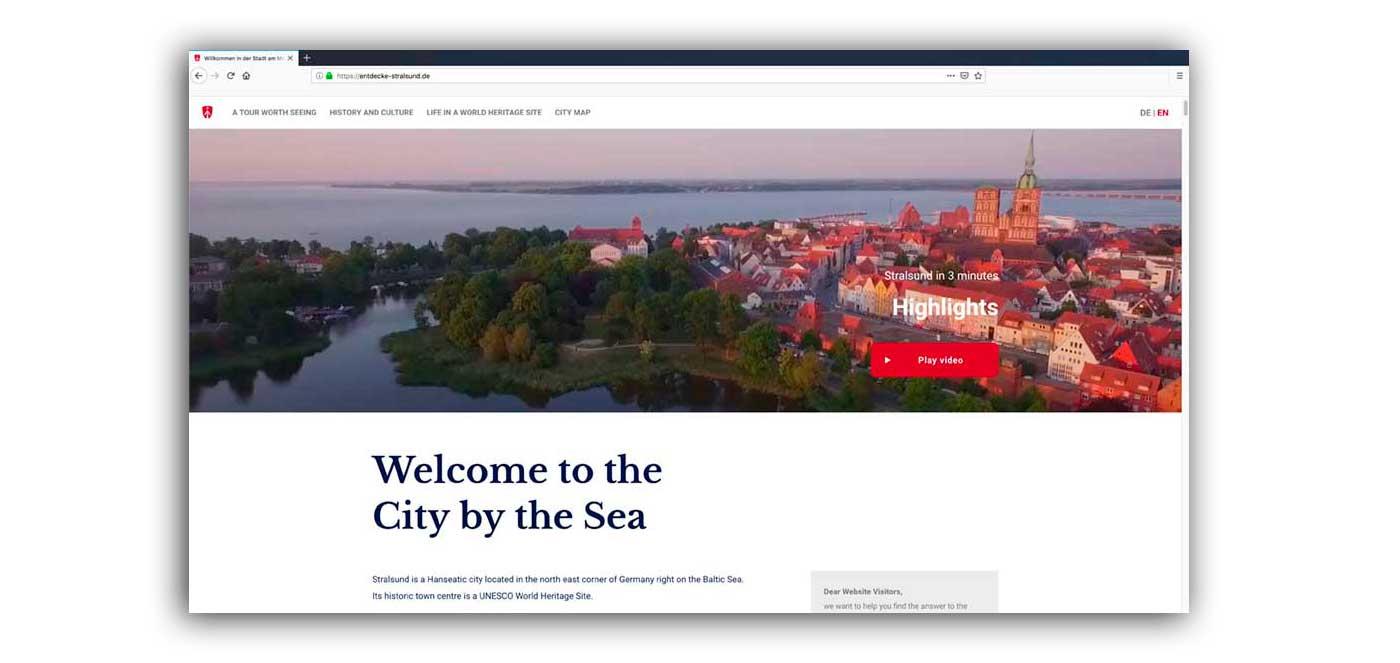Click the browser forward arrow button
The image size is (1400, 663).
(215, 76)
